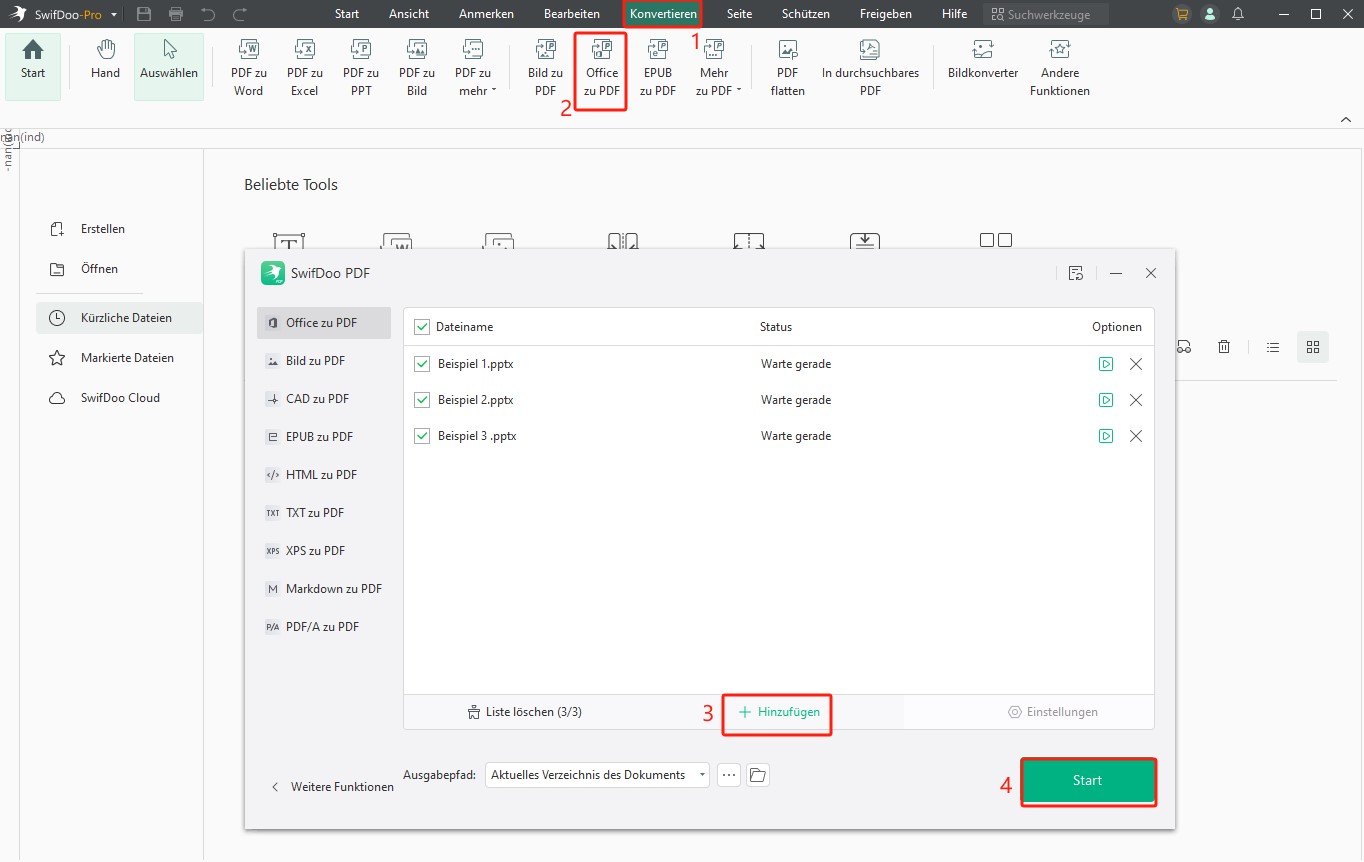
Task: Open the output folder icon
Action: (758, 775)
